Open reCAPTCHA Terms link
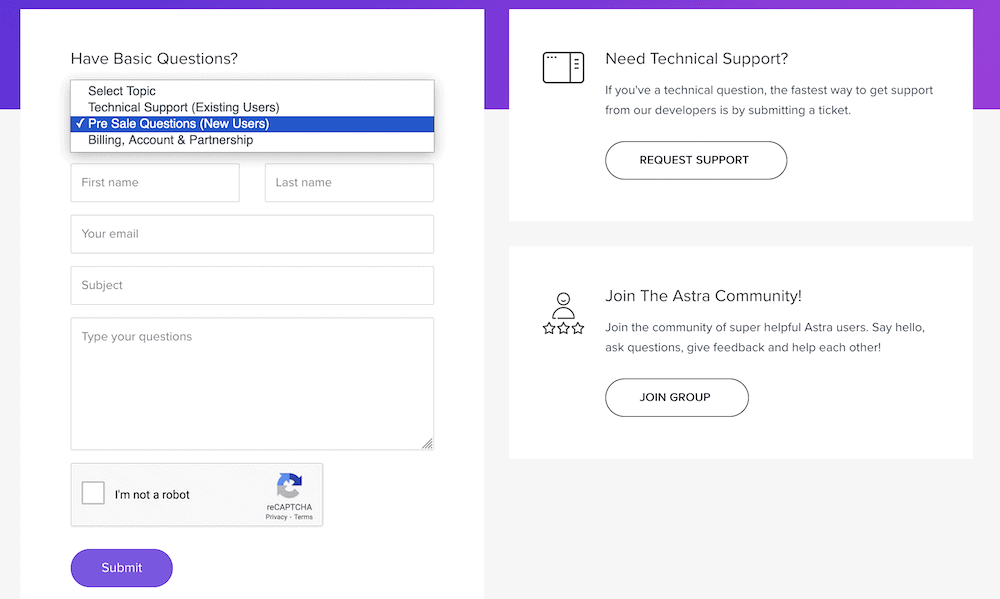1000x599 pixels. (304, 517)
